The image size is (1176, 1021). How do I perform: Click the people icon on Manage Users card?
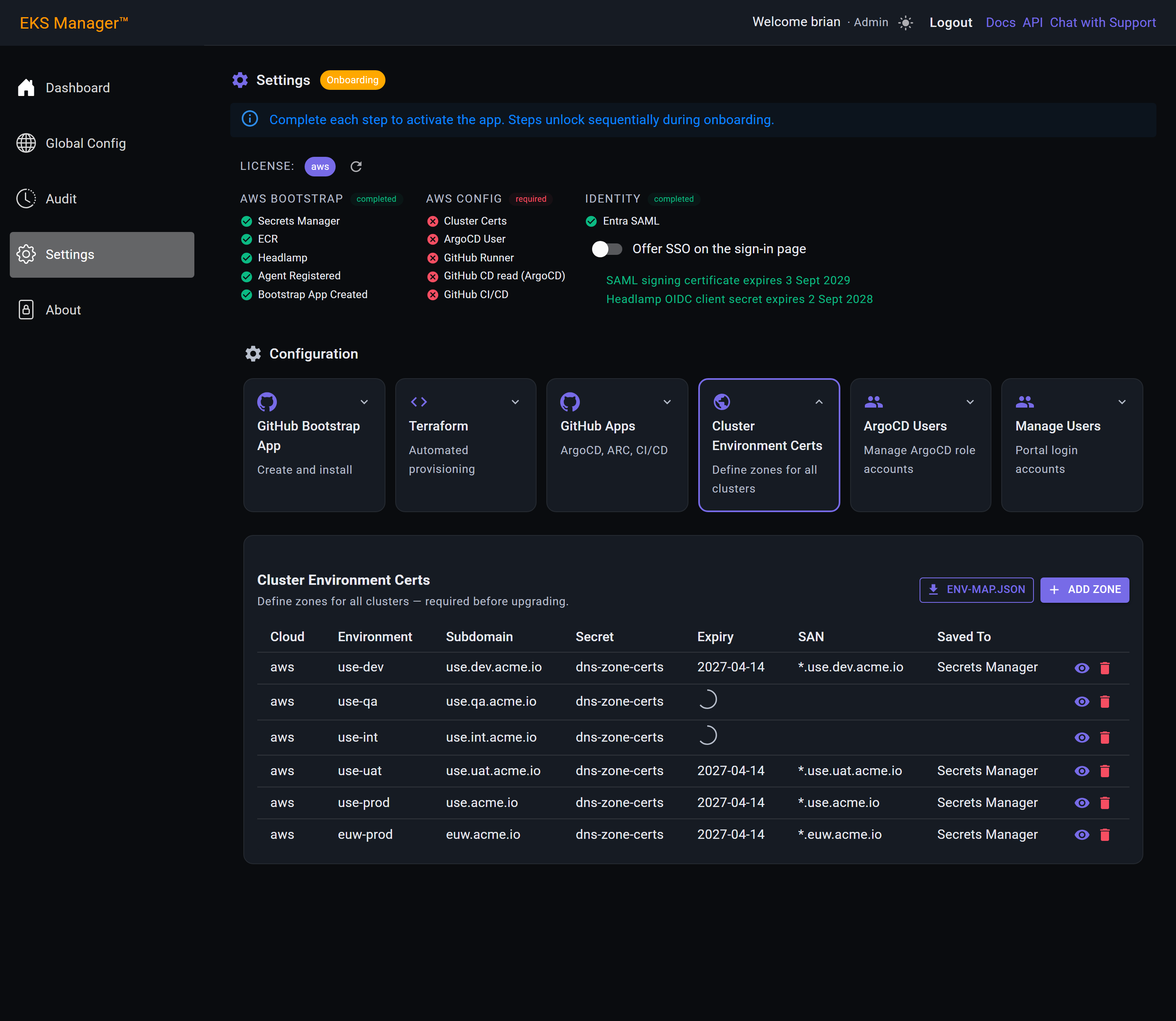1025,402
